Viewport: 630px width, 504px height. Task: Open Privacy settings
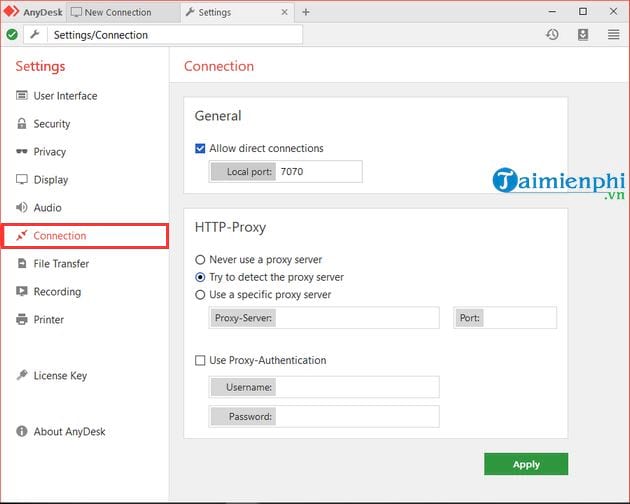49,152
